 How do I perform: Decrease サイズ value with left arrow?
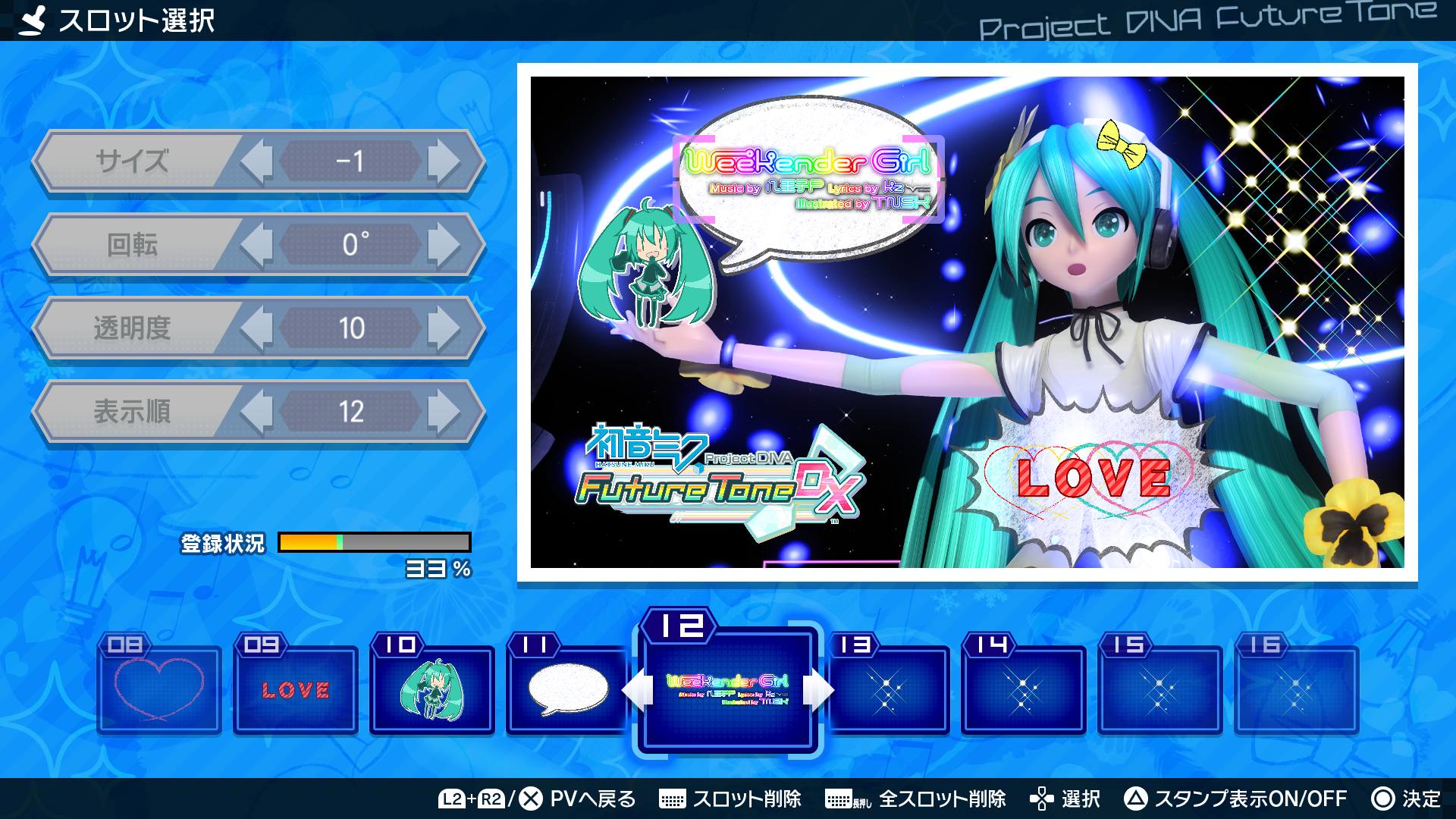(257, 161)
